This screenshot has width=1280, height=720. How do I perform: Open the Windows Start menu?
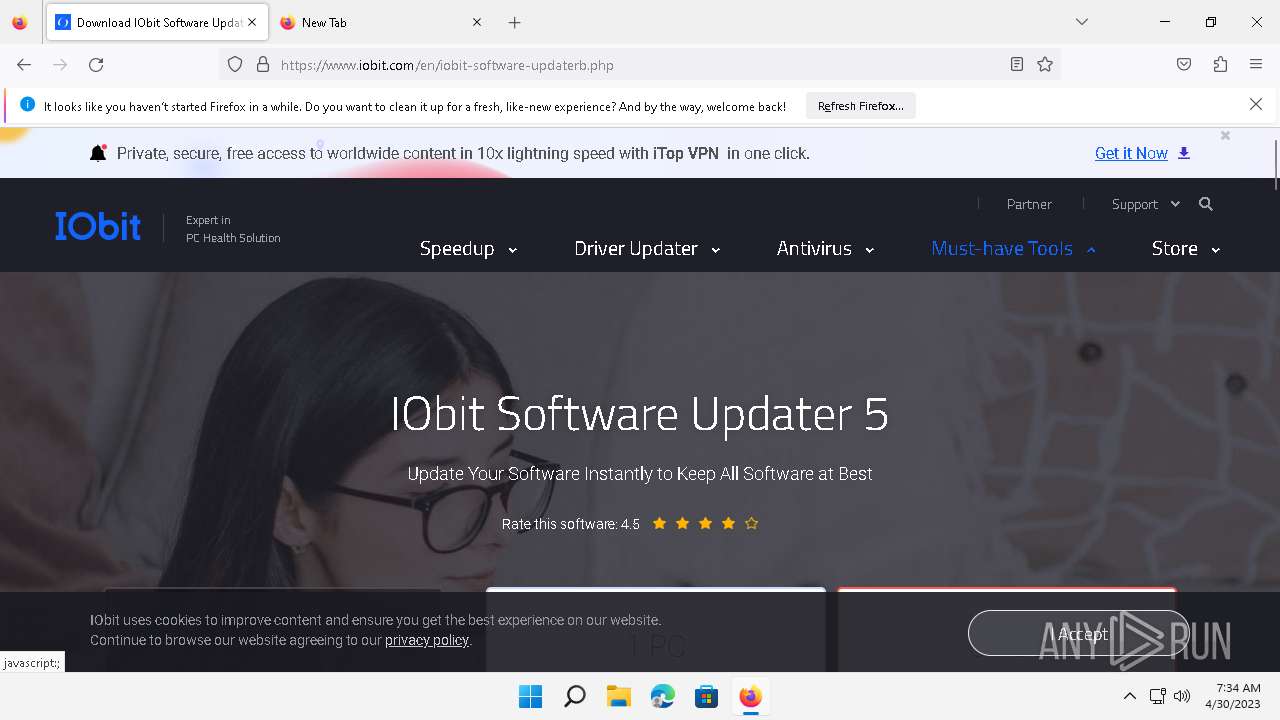pyautogui.click(x=530, y=696)
